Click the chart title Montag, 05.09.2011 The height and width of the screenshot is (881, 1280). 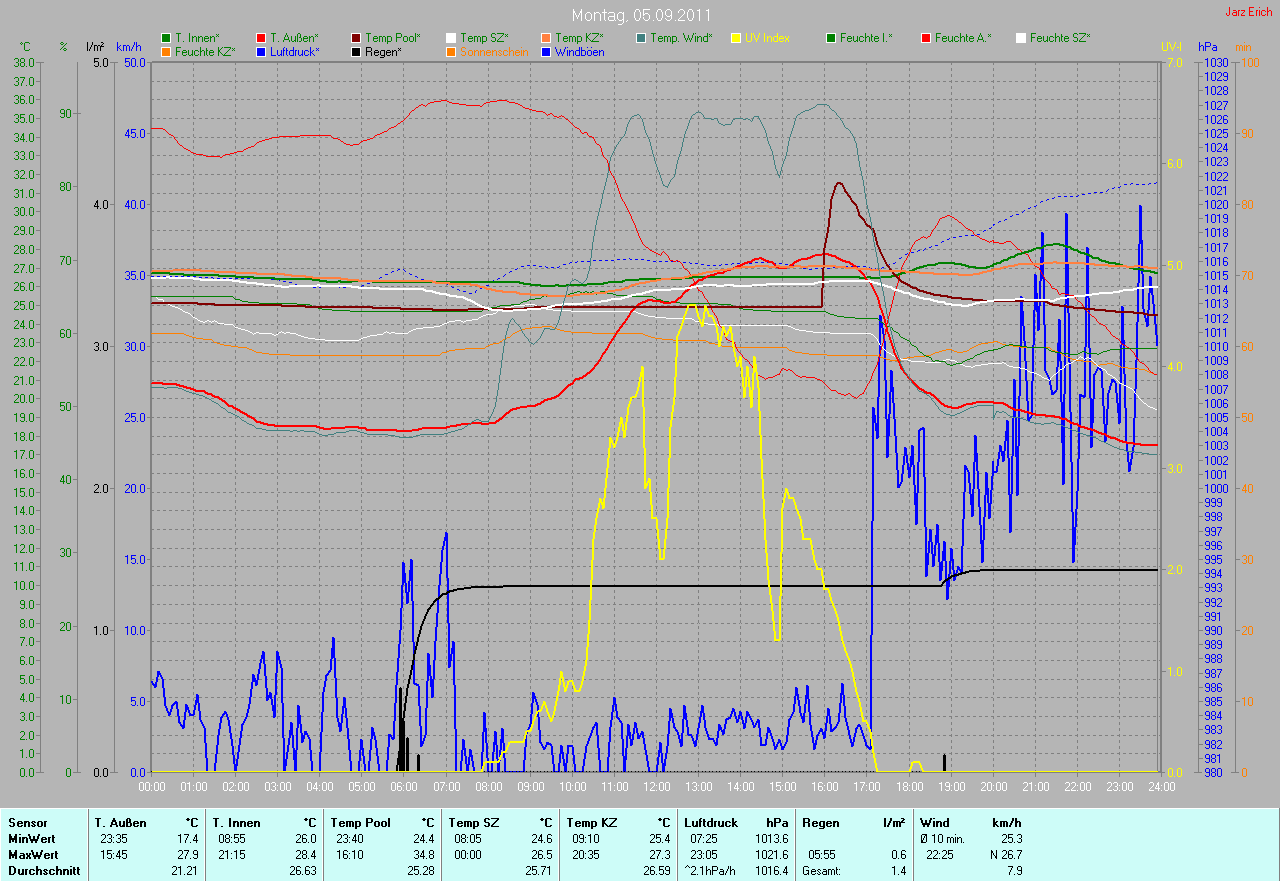tap(640, 15)
